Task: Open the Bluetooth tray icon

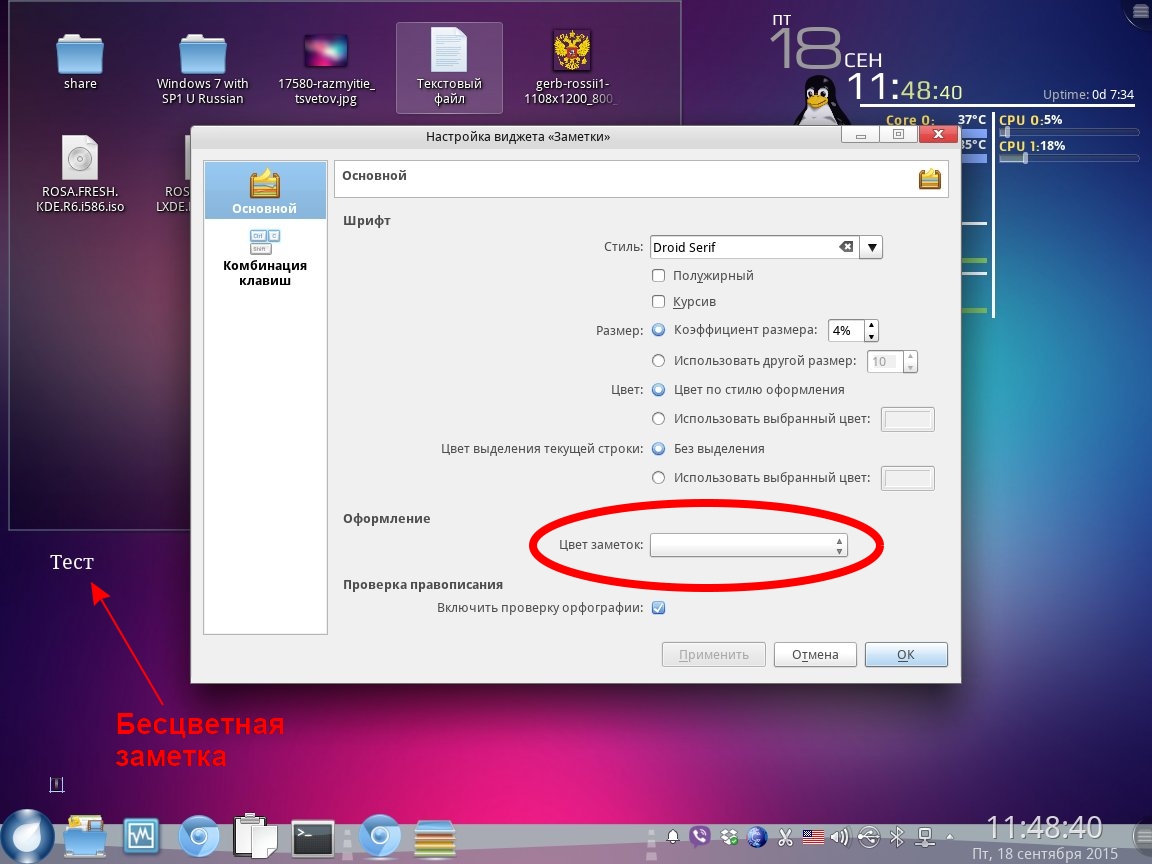Action: [896, 836]
